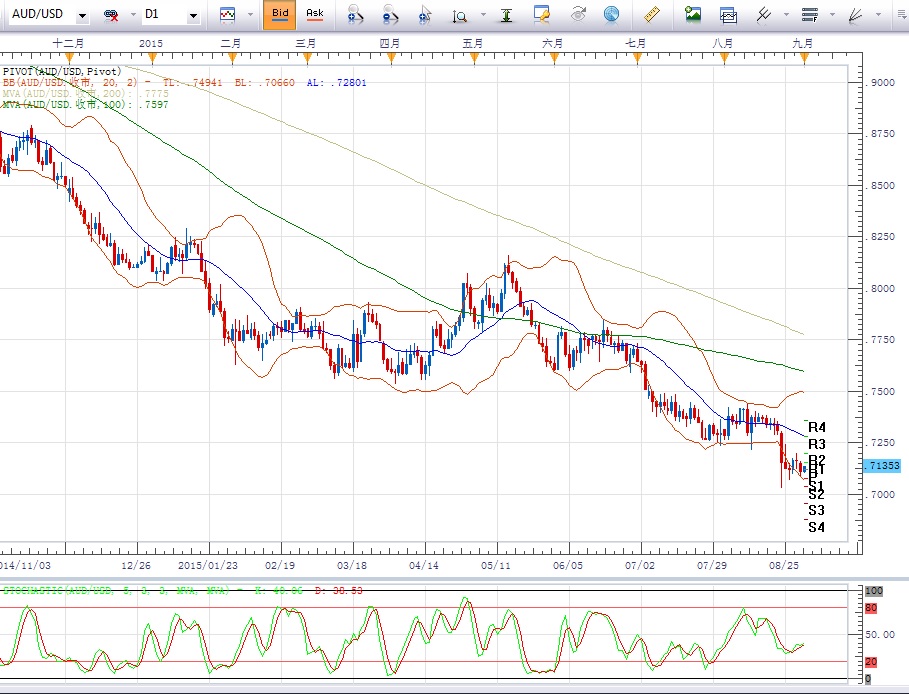Click the add picture snapshot icon

tap(692, 15)
